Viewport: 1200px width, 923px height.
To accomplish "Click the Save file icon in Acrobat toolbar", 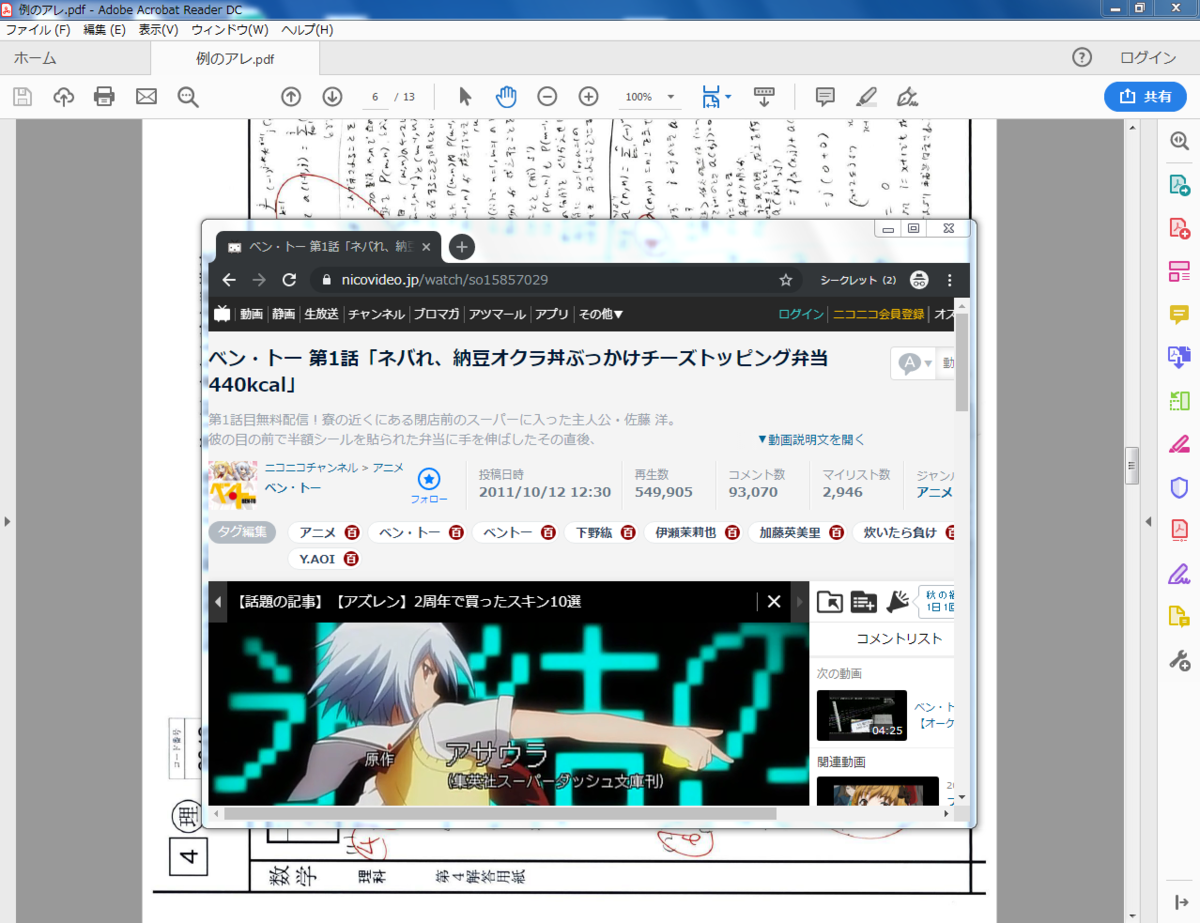I will 22,97.
